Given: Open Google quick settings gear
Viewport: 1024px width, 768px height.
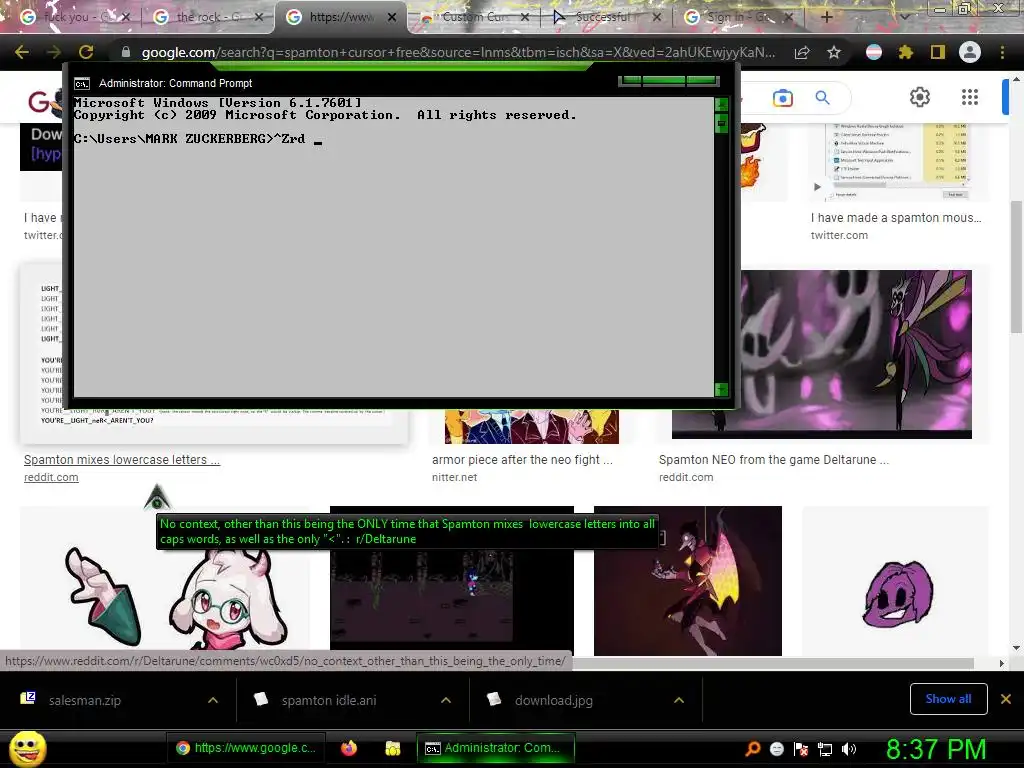Looking at the screenshot, I should (920, 97).
